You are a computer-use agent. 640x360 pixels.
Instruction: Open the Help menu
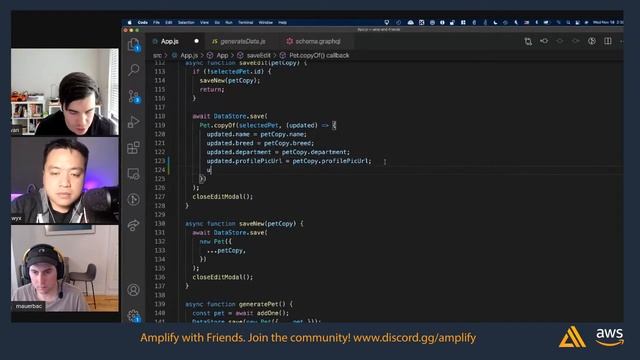coord(282,22)
